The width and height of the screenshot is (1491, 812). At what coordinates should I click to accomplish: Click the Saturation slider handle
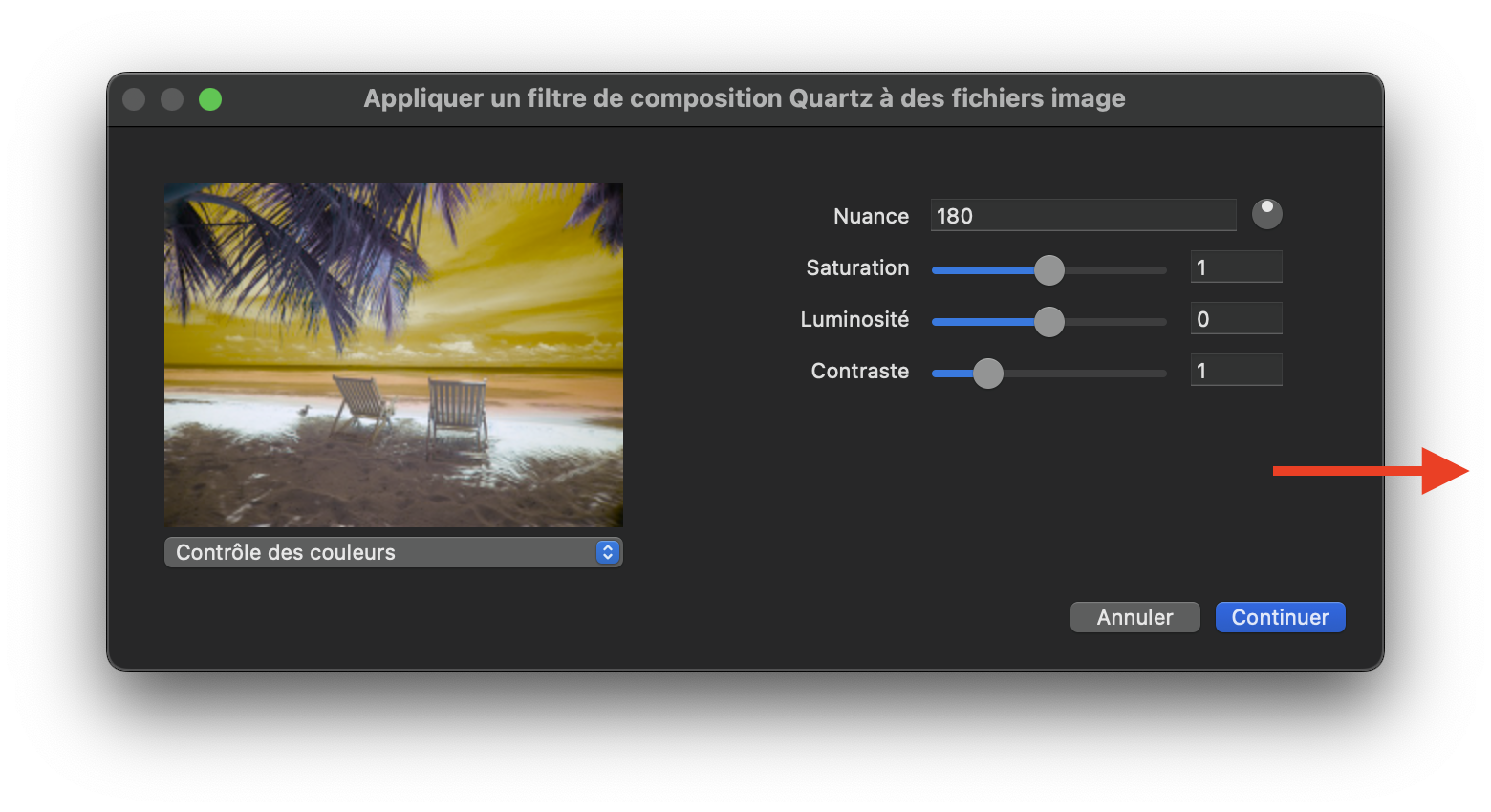click(x=1049, y=270)
